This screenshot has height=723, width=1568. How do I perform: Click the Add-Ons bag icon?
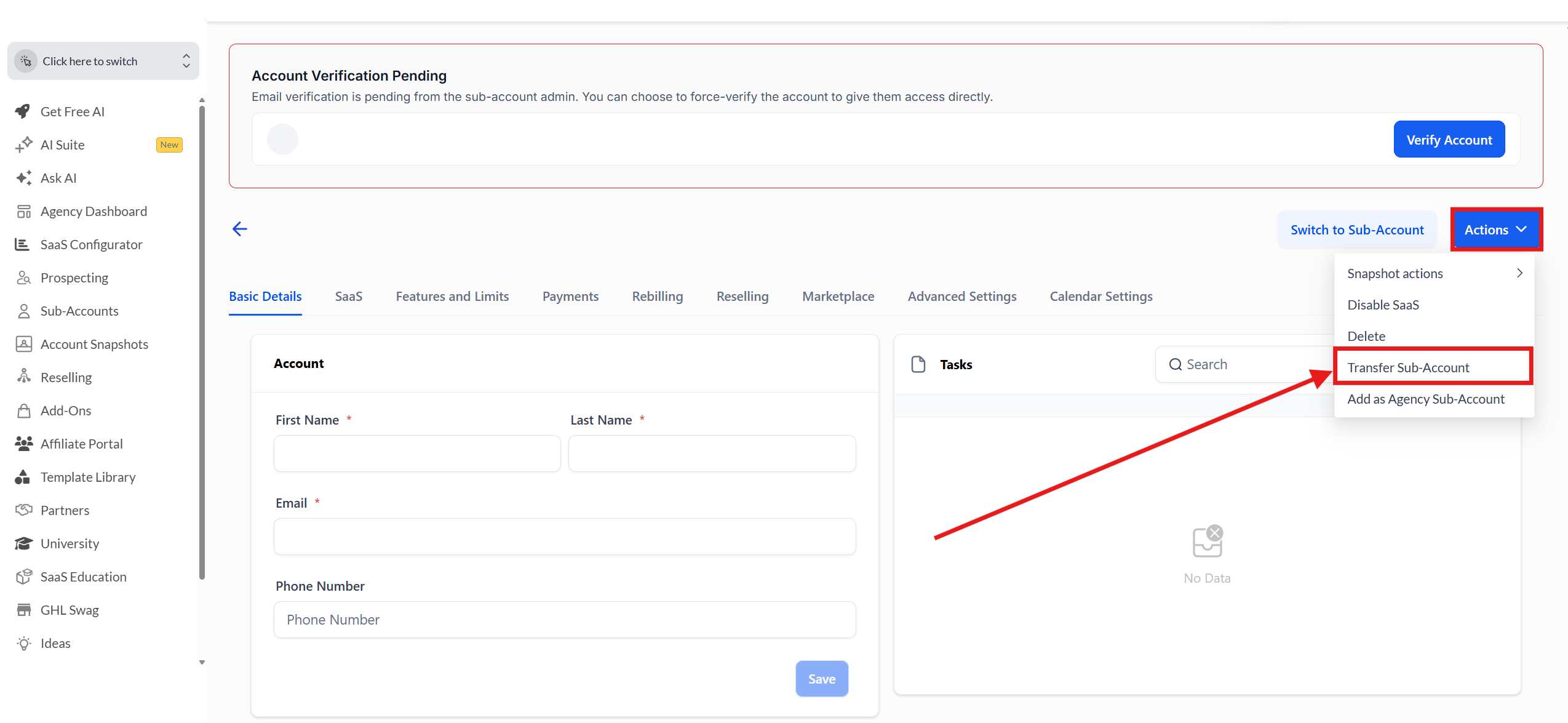pos(23,410)
